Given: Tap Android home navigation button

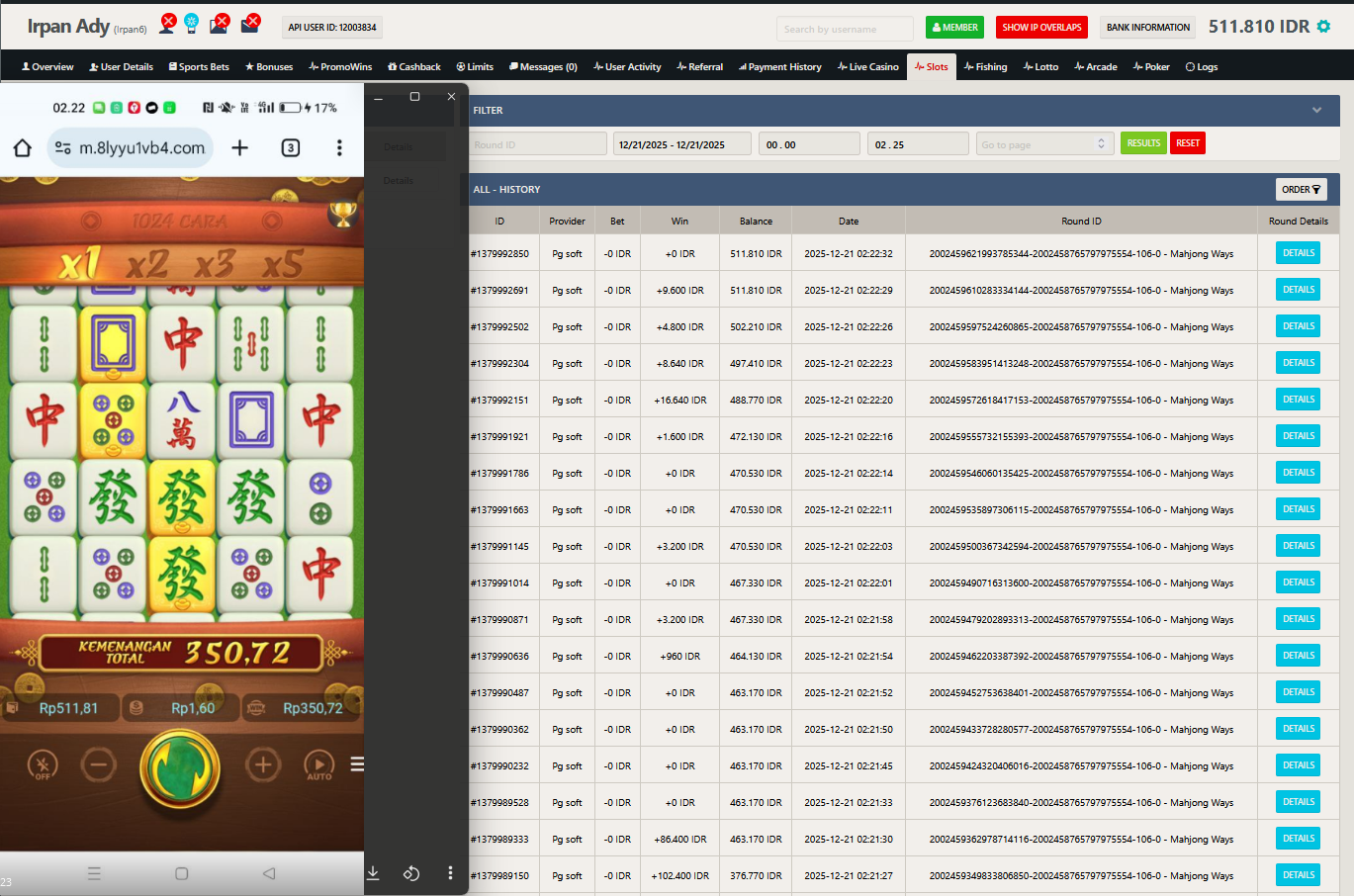Looking at the screenshot, I should tap(181, 873).
